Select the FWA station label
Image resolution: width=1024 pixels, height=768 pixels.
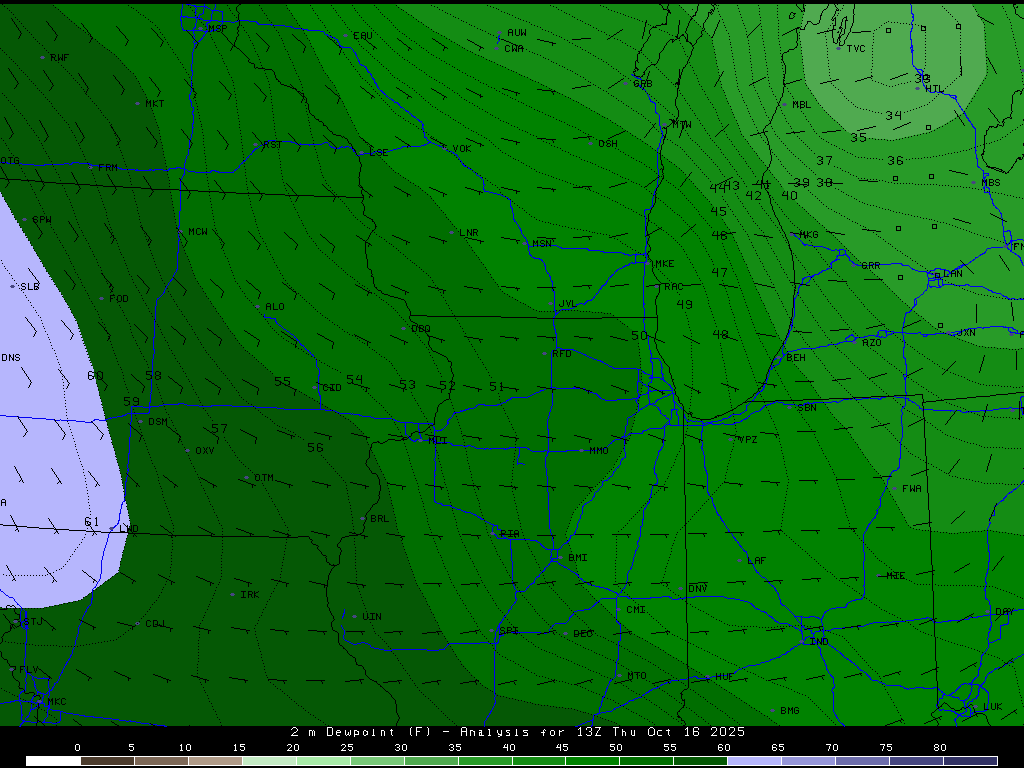tap(912, 488)
